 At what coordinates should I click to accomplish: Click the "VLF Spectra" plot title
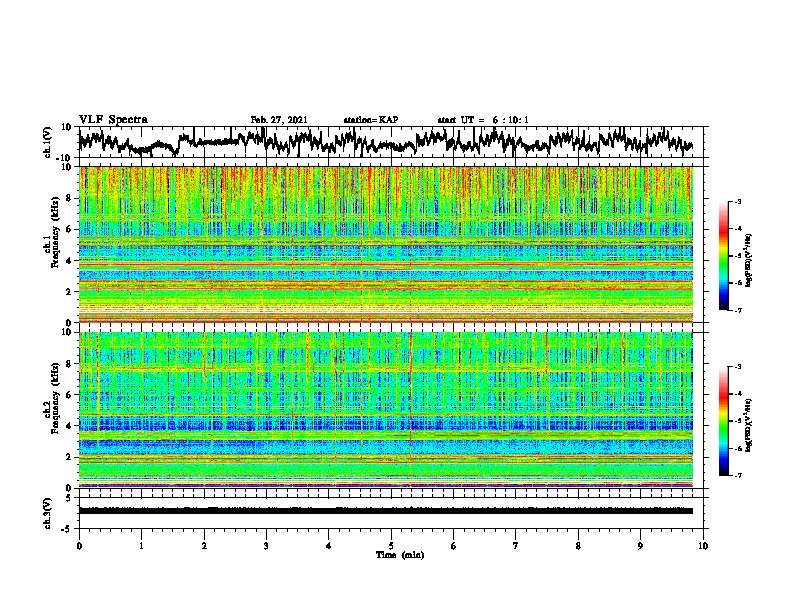(113, 120)
